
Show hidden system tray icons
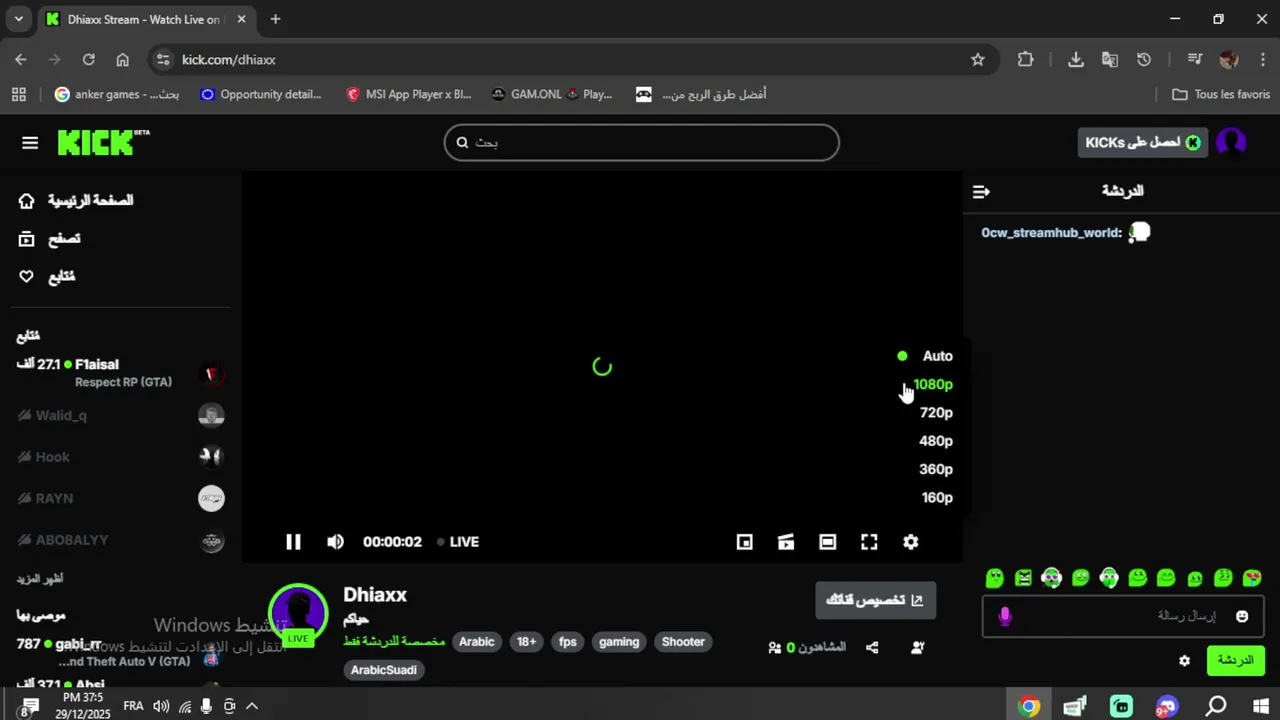click(252, 706)
